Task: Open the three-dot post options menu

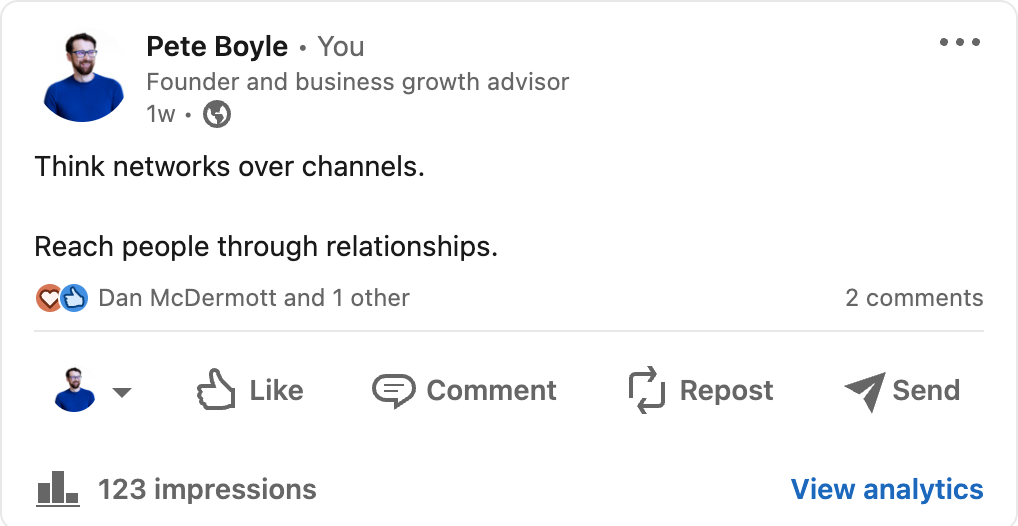Action: [960, 43]
